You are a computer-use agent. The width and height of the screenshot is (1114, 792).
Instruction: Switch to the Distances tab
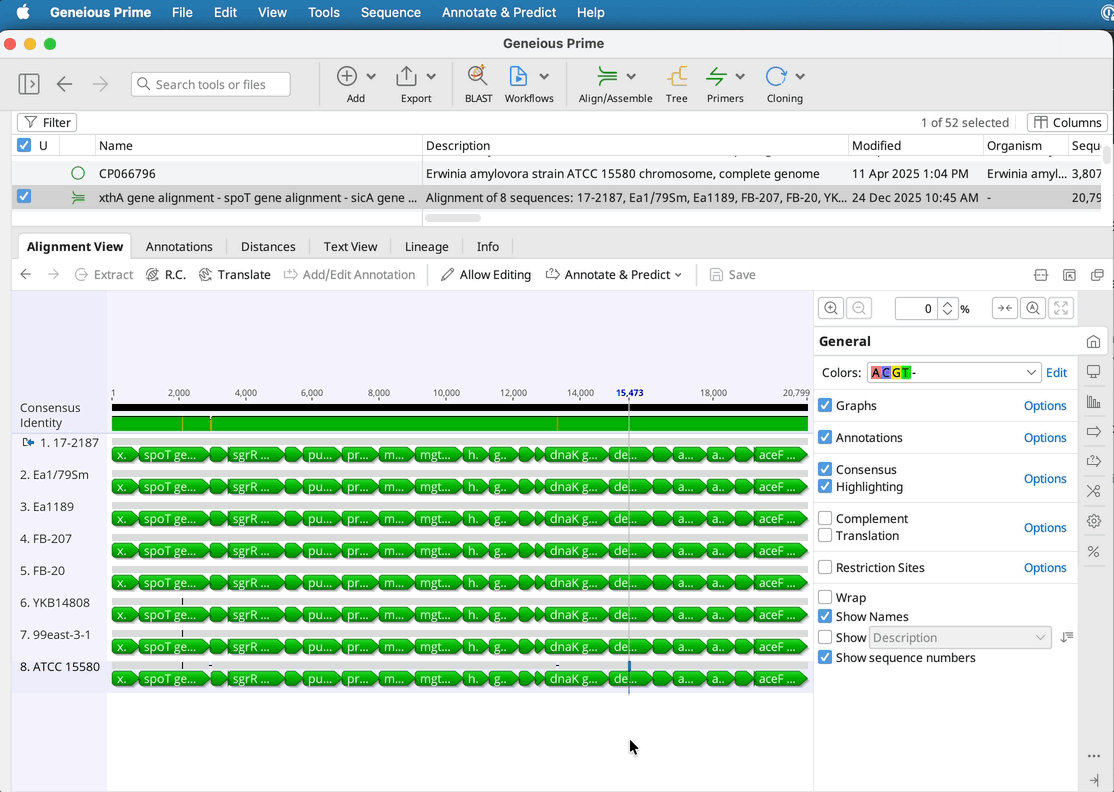pyautogui.click(x=268, y=247)
